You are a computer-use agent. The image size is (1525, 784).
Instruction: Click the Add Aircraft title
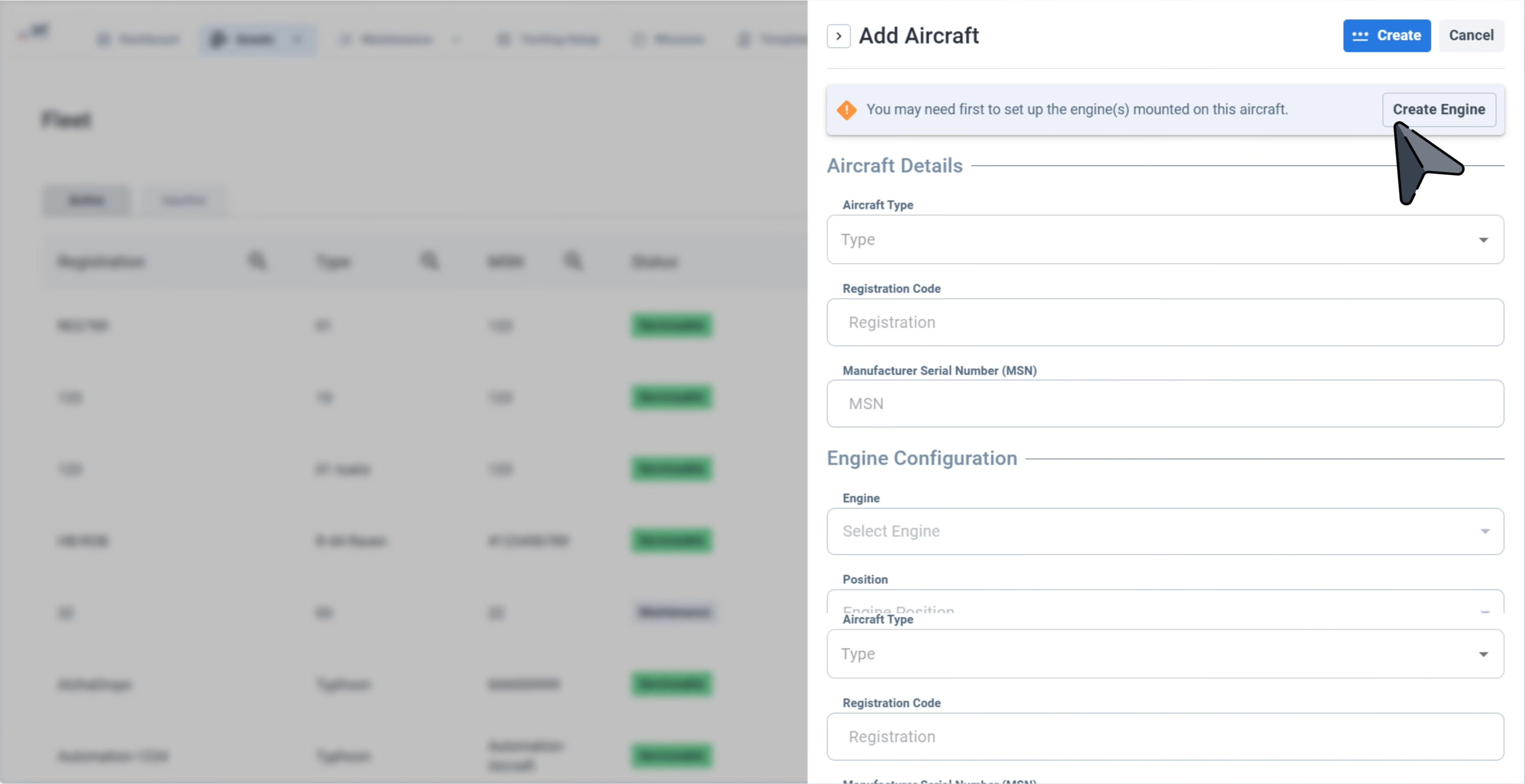(919, 36)
